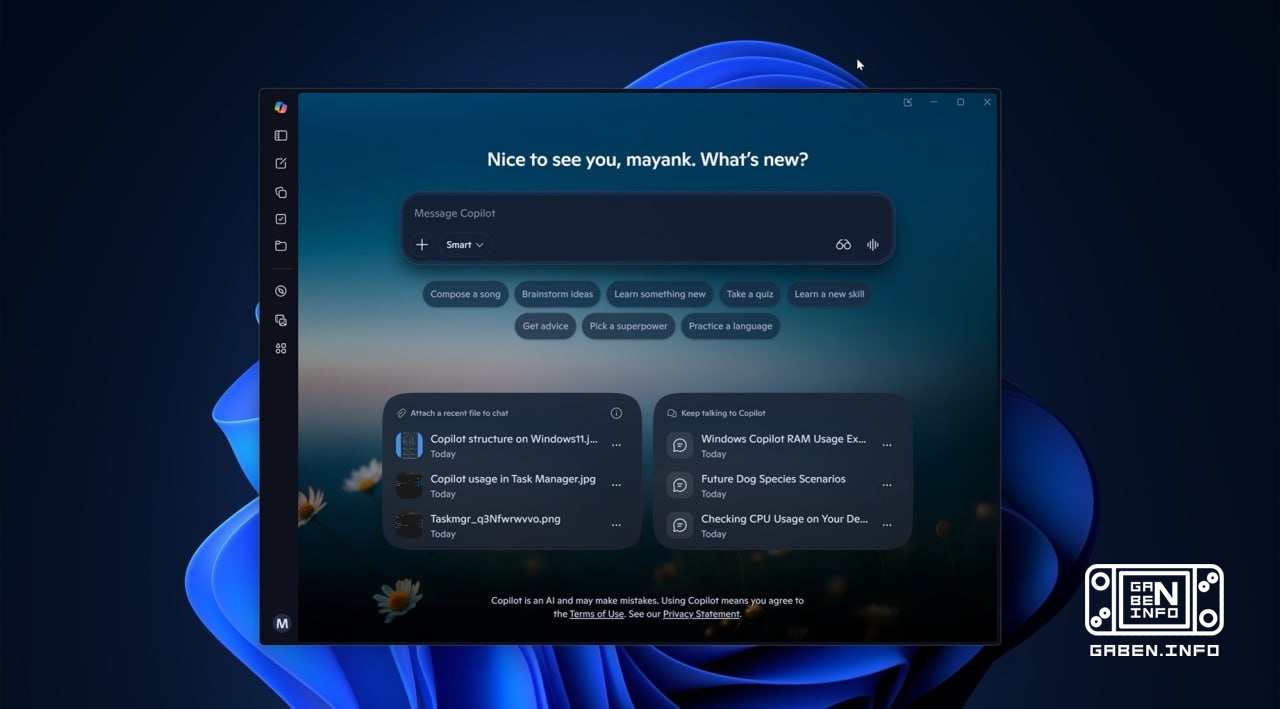Click the Learn something new suggestion
The width and height of the screenshot is (1280, 709).
(660, 294)
